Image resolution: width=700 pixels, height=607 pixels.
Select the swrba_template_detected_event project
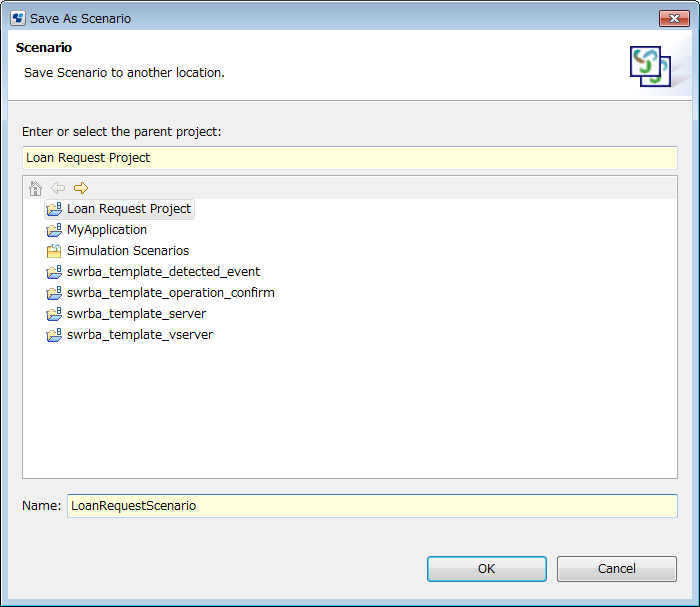(x=163, y=272)
